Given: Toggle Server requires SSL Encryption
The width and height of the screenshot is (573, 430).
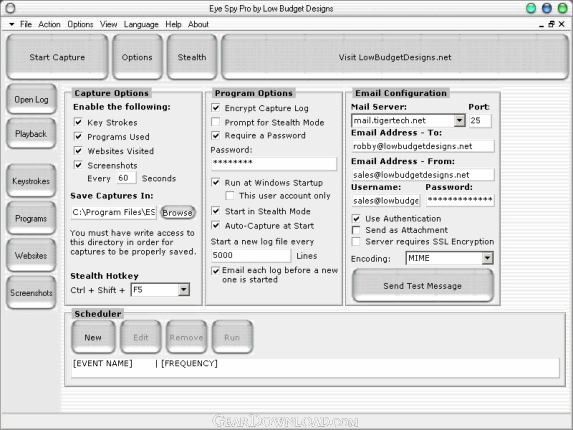Looking at the screenshot, I should [x=356, y=241].
